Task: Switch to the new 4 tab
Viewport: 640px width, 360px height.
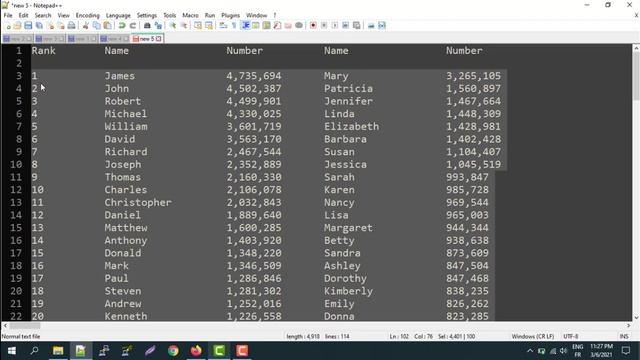Action: tap(114, 39)
